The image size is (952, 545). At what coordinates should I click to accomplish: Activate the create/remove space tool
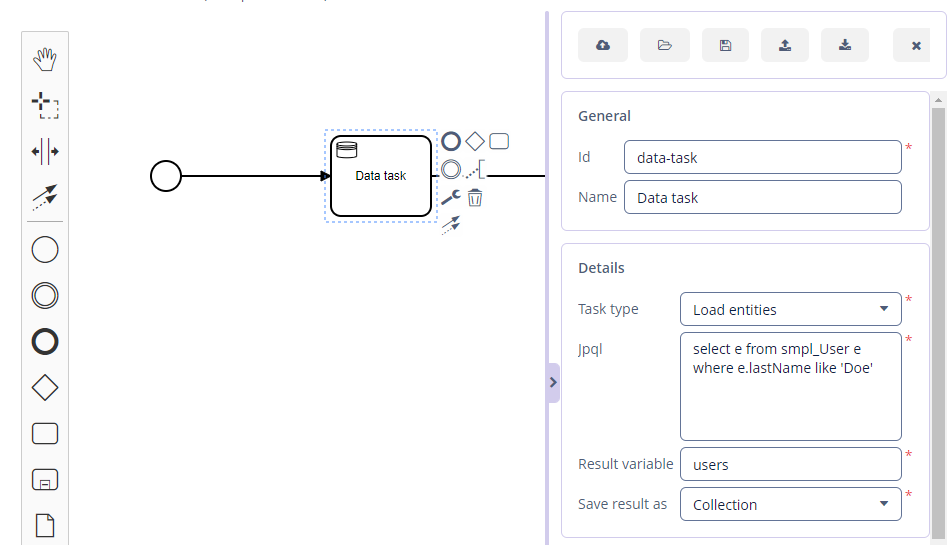tap(45, 152)
